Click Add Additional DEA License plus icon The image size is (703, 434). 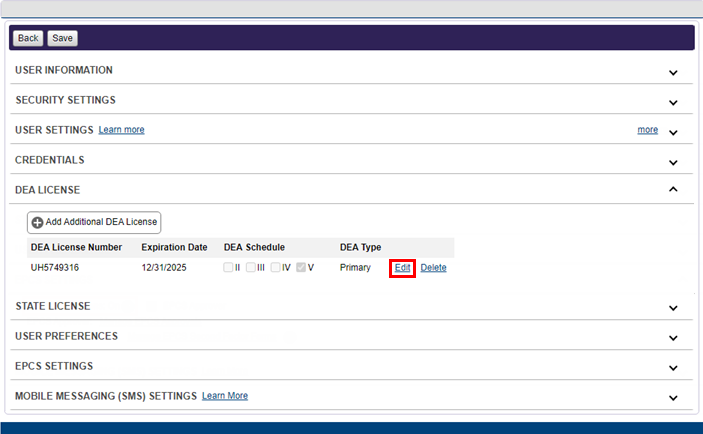tap(38, 222)
